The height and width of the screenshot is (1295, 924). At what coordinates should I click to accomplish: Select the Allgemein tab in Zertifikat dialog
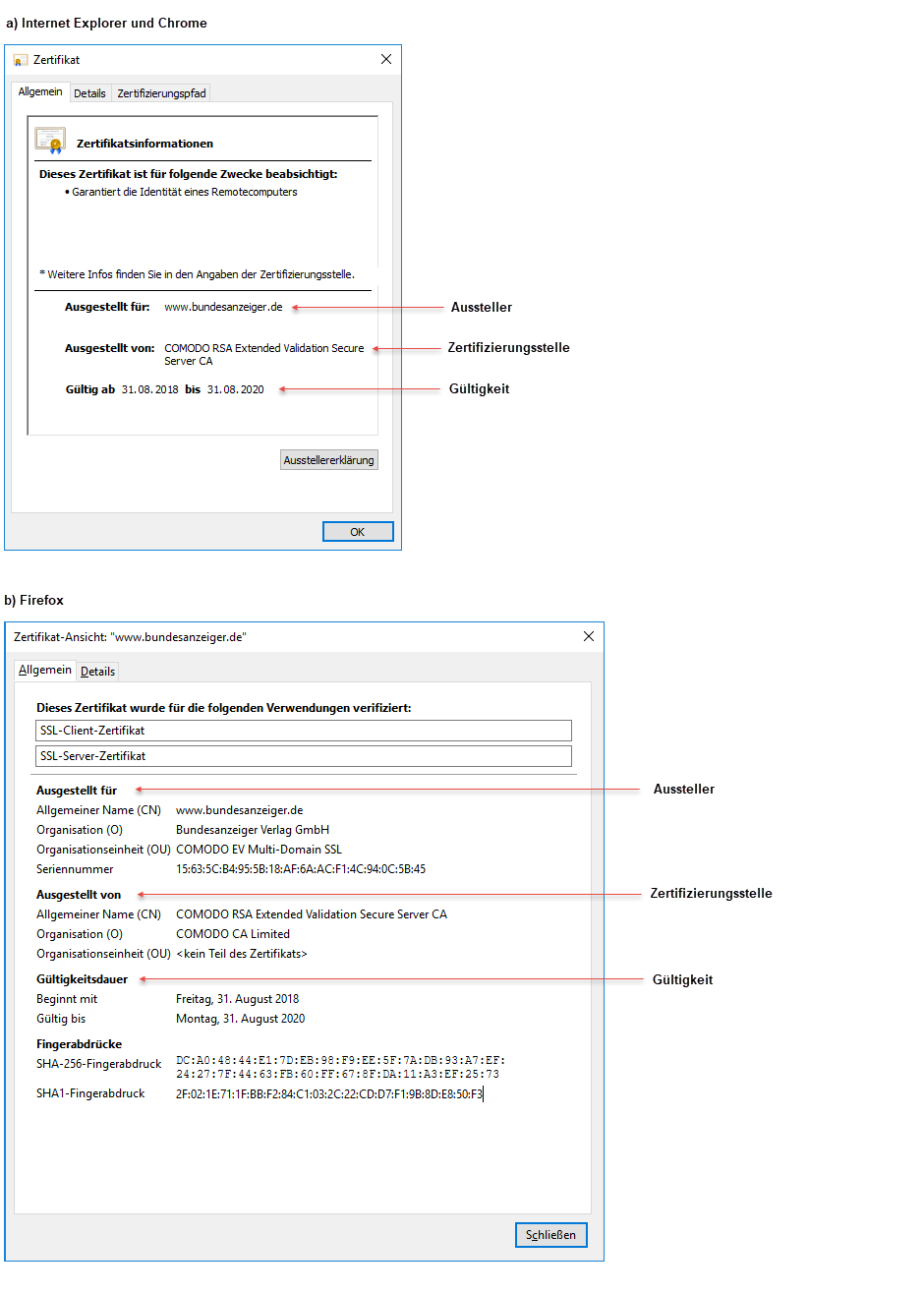(40, 91)
